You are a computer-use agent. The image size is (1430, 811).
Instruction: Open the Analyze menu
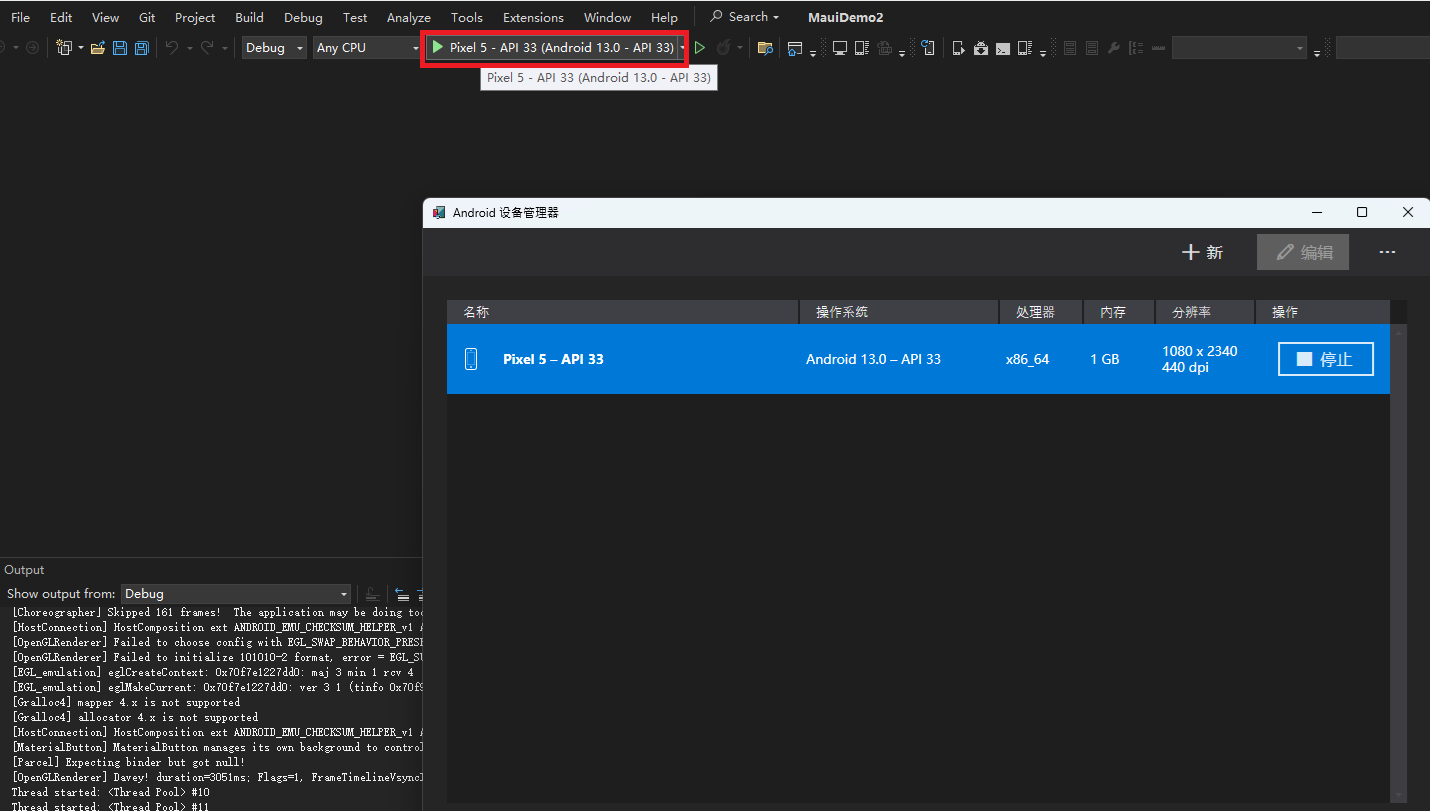[x=409, y=17]
